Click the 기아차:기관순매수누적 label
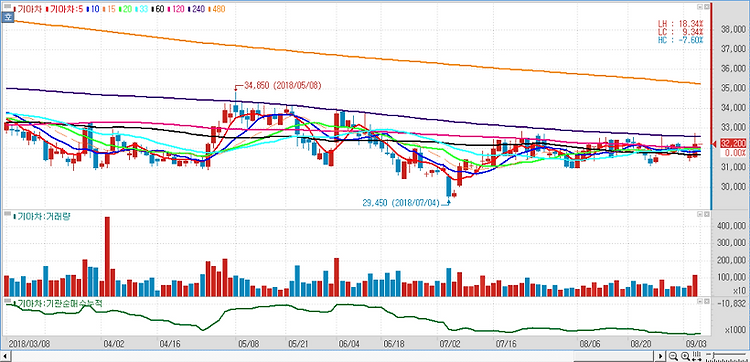Screen dimensions: 750x362 pyautogui.click(x=59, y=303)
